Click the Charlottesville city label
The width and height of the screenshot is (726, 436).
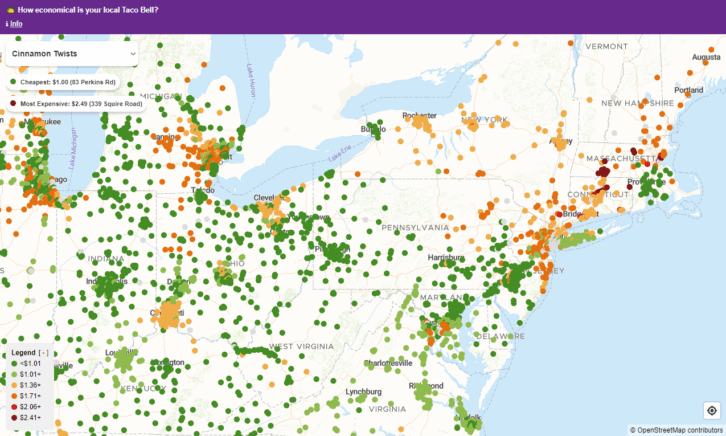click(x=388, y=363)
